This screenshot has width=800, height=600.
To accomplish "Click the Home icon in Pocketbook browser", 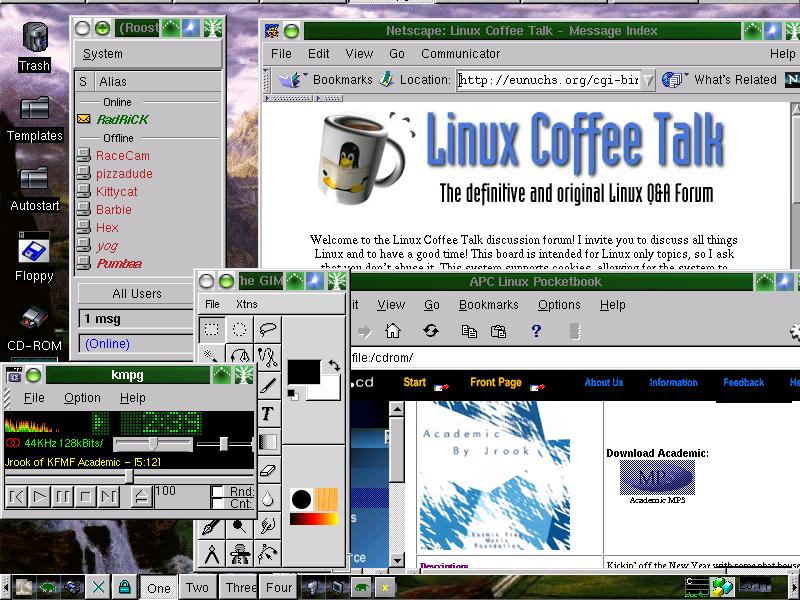I will click(x=393, y=331).
